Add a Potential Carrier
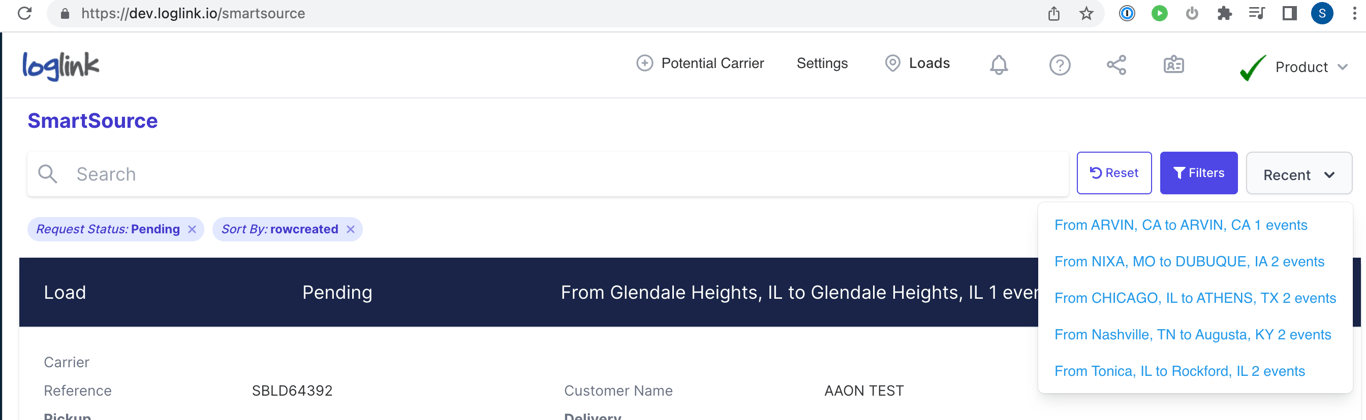 coord(700,64)
